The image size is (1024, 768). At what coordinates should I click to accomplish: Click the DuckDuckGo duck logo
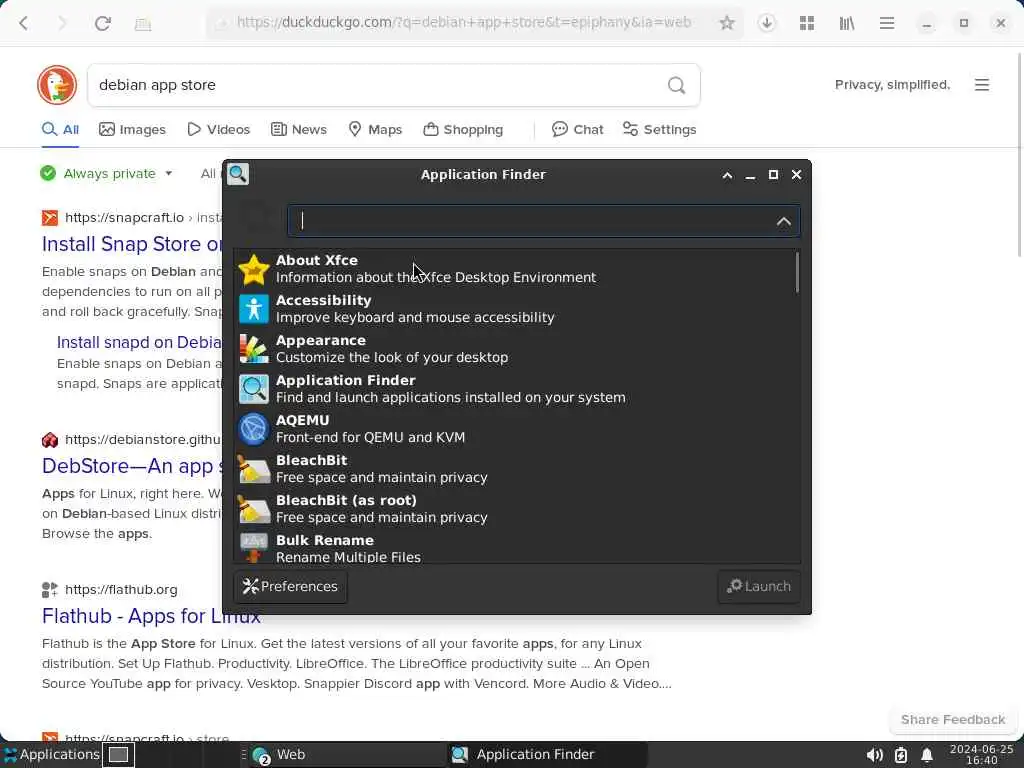coord(57,85)
